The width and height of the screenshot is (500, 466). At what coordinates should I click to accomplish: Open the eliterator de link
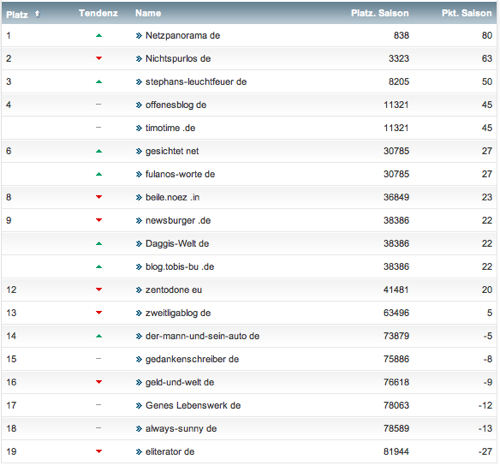[170, 452]
